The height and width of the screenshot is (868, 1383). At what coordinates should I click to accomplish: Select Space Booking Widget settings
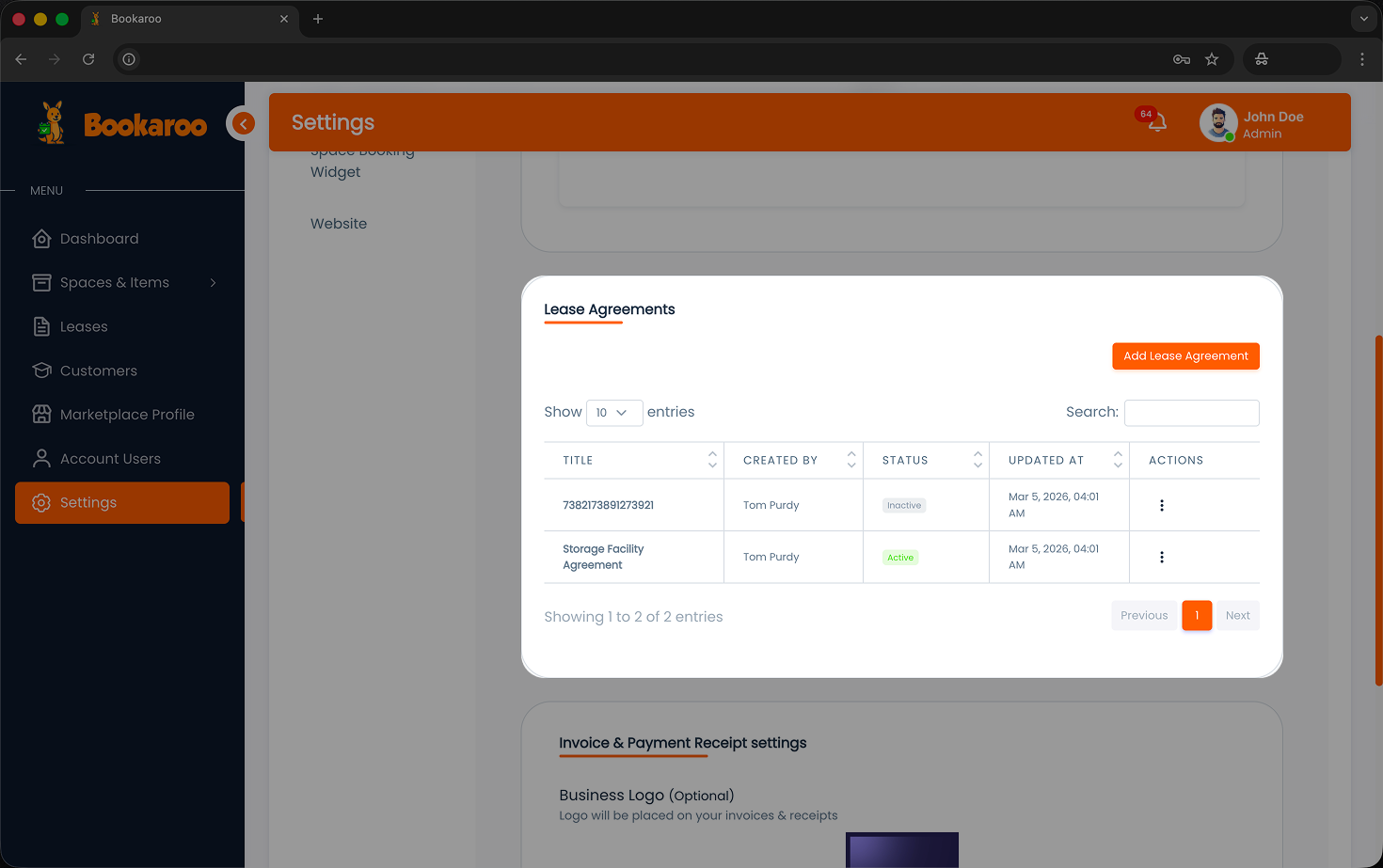click(x=363, y=160)
